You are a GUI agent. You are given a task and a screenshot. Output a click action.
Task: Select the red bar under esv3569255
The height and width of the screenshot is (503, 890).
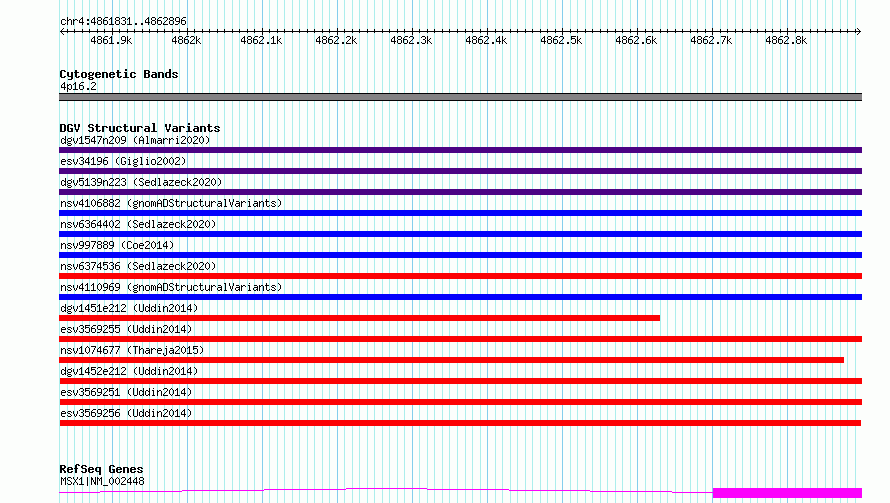coord(460,339)
